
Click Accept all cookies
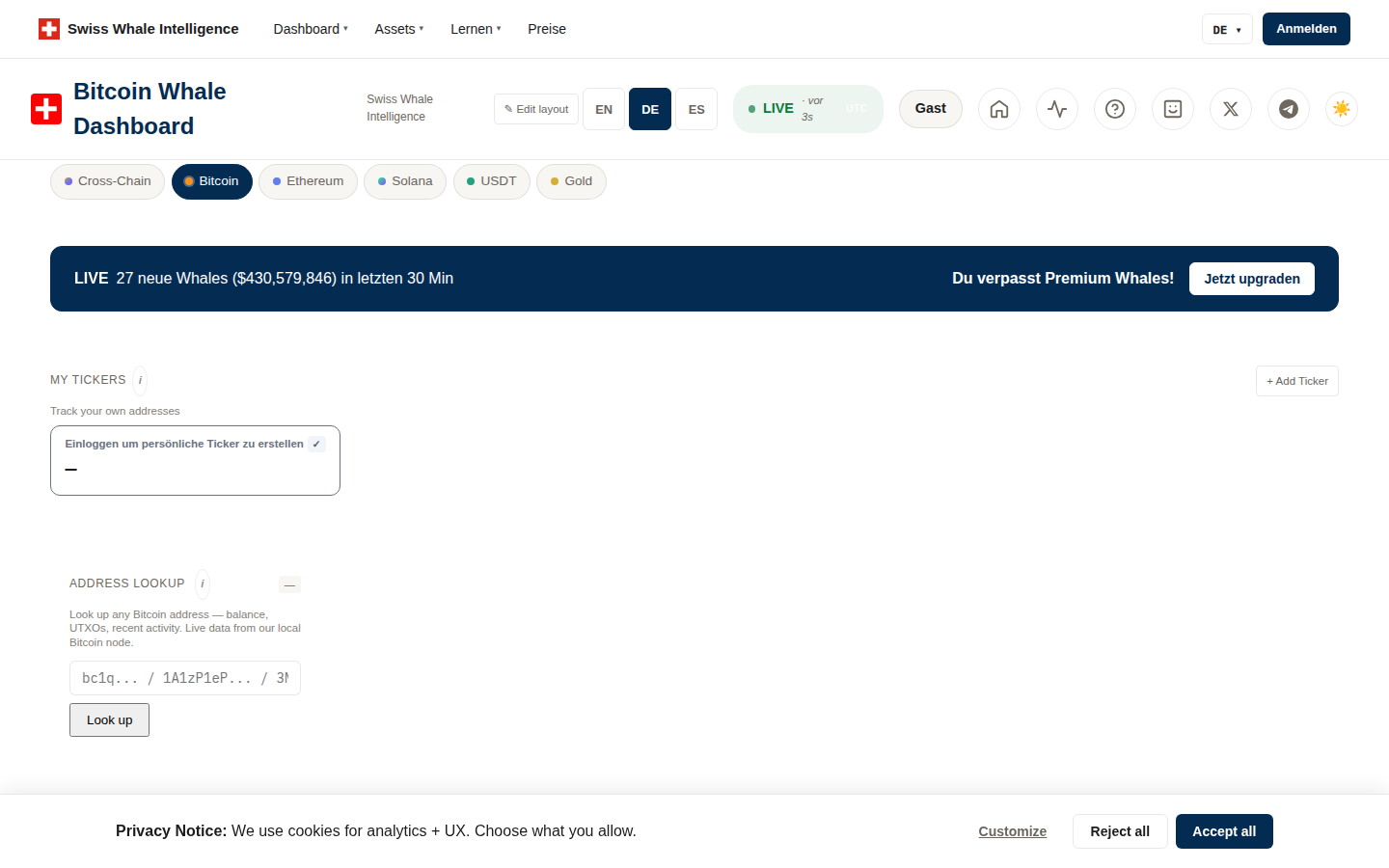click(1224, 831)
